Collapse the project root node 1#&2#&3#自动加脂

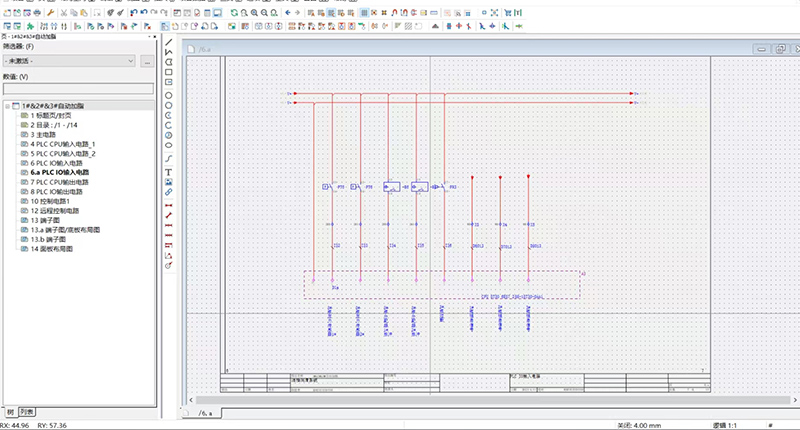(x=7, y=105)
